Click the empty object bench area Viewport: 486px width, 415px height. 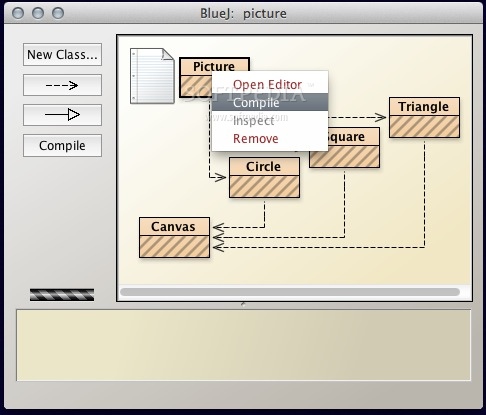click(x=243, y=345)
